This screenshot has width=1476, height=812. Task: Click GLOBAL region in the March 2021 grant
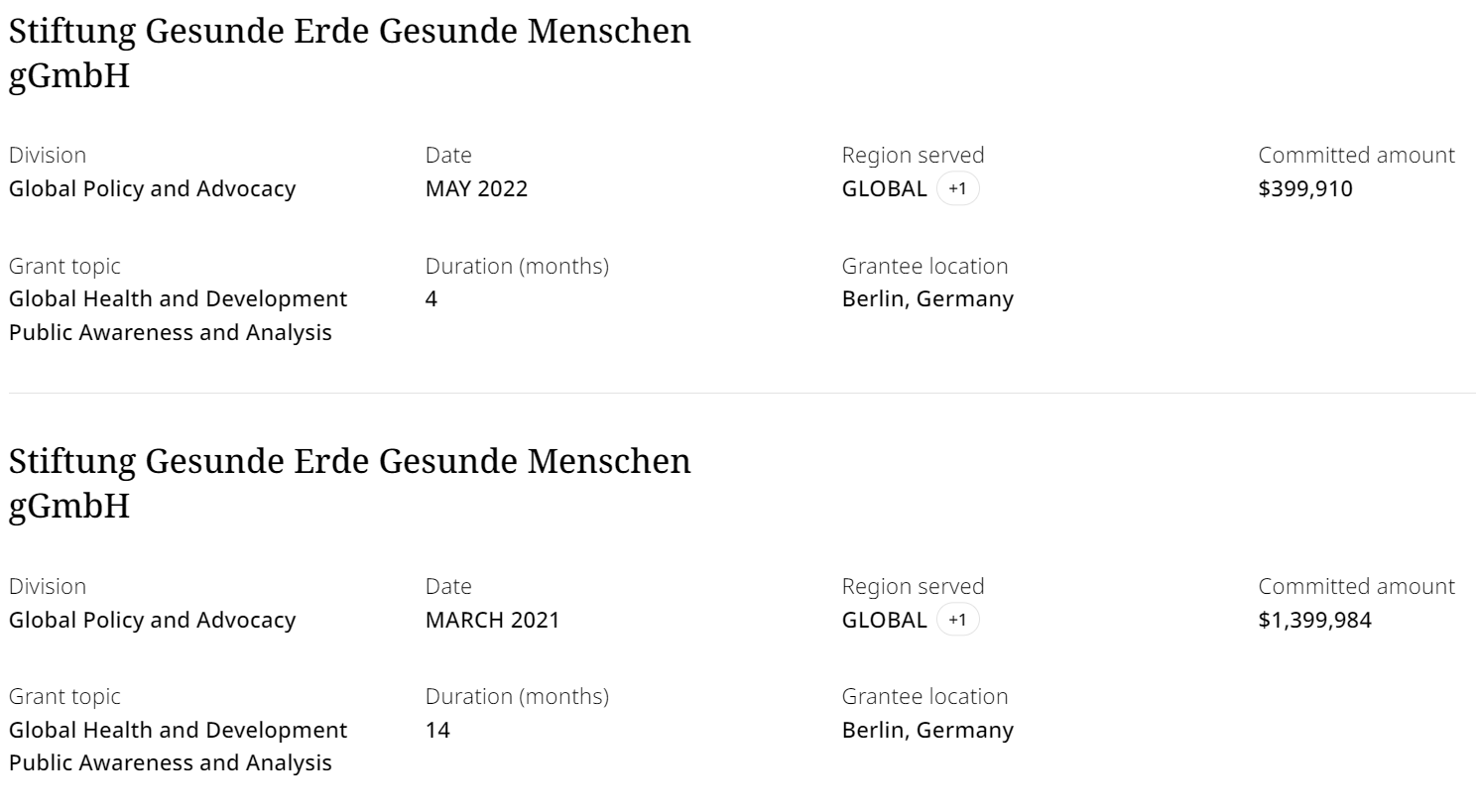[x=884, y=620]
